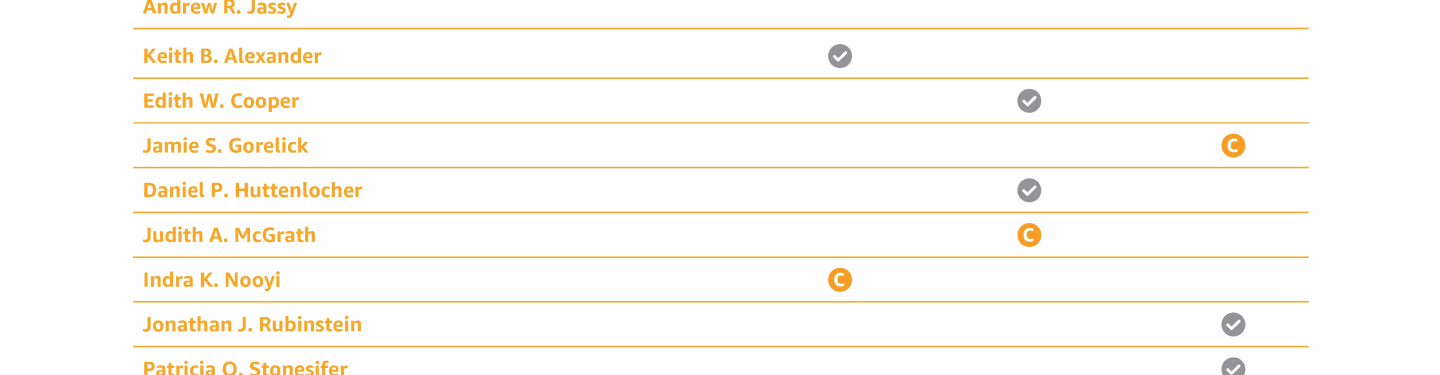Open the Andrew R. Jassy name link

[x=220, y=8]
